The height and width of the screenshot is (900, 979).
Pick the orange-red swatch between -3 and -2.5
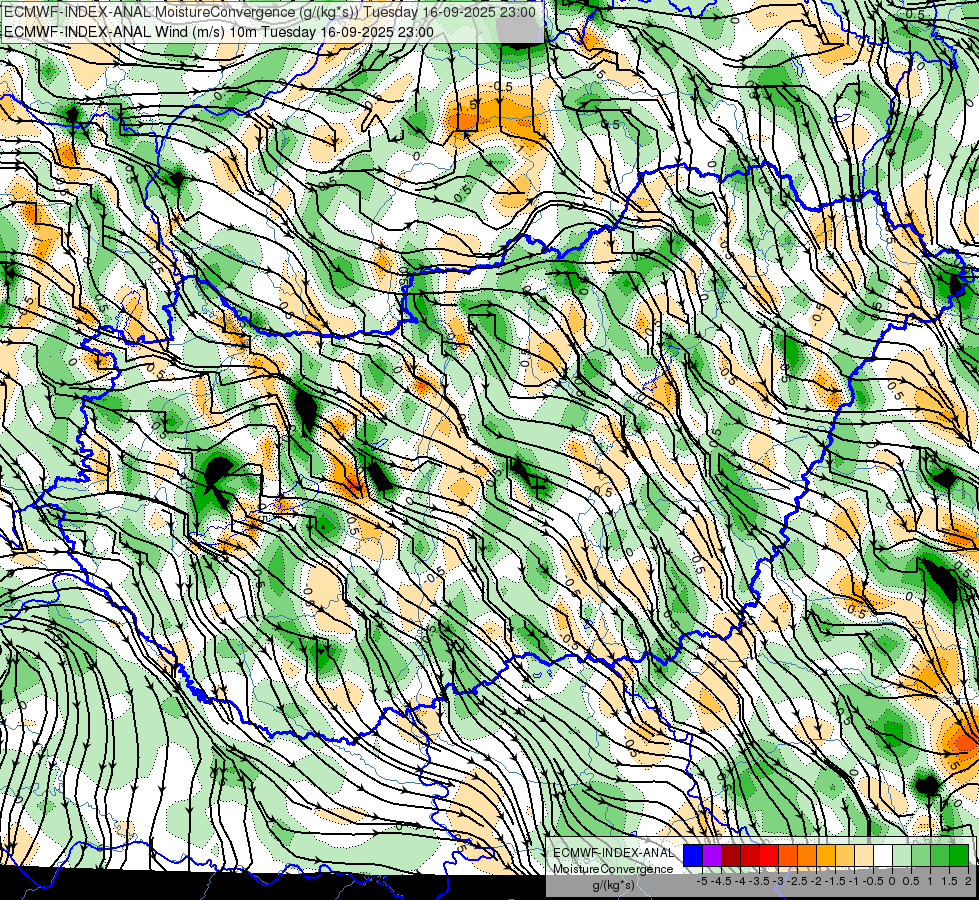pos(788,856)
